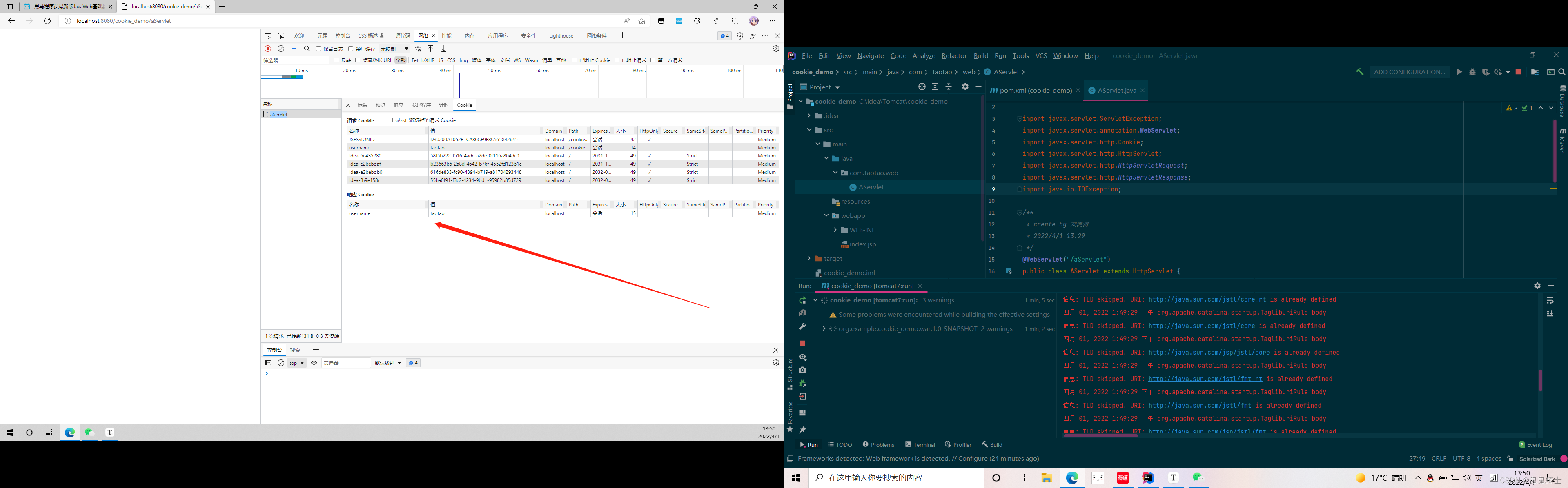This screenshot has height=488, width=1568.
Task: Click the 筛选器 network filter input
Action: pos(295,60)
